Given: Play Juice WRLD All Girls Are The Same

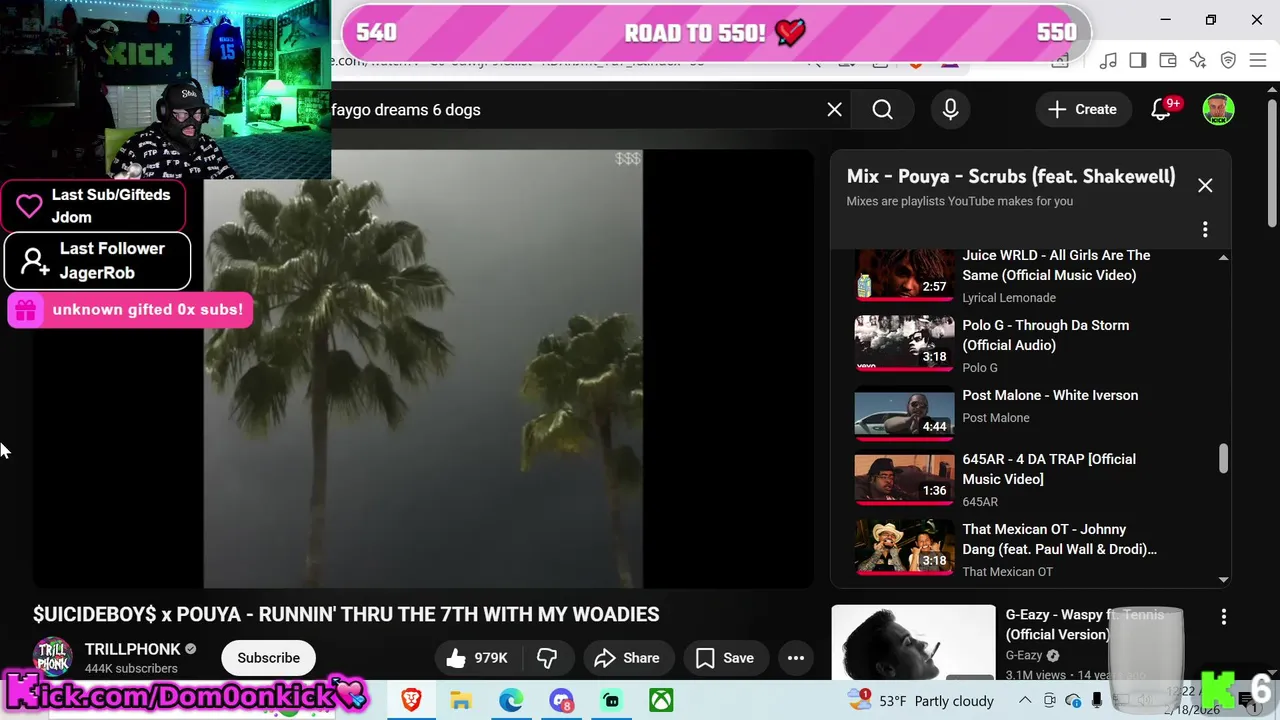Looking at the screenshot, I should [1056, 265].
